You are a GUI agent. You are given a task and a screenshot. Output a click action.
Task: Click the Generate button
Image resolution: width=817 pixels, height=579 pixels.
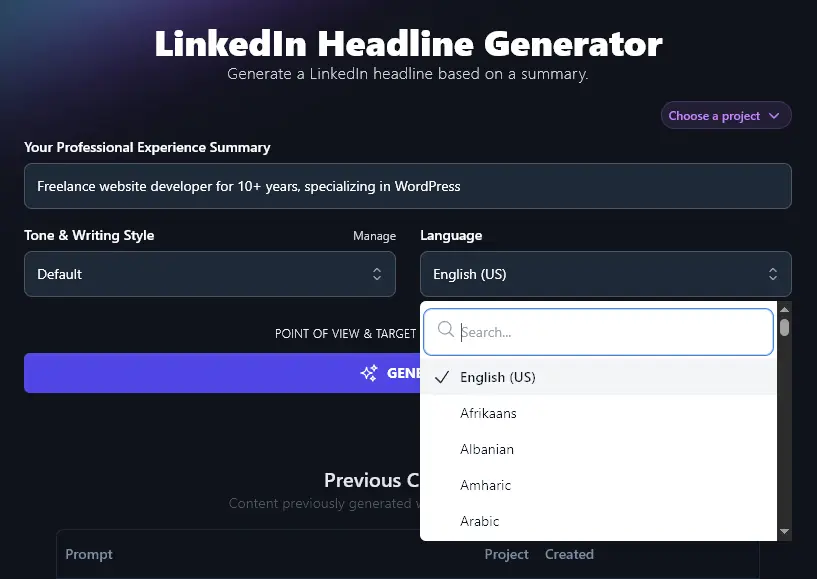pos(300,372)
